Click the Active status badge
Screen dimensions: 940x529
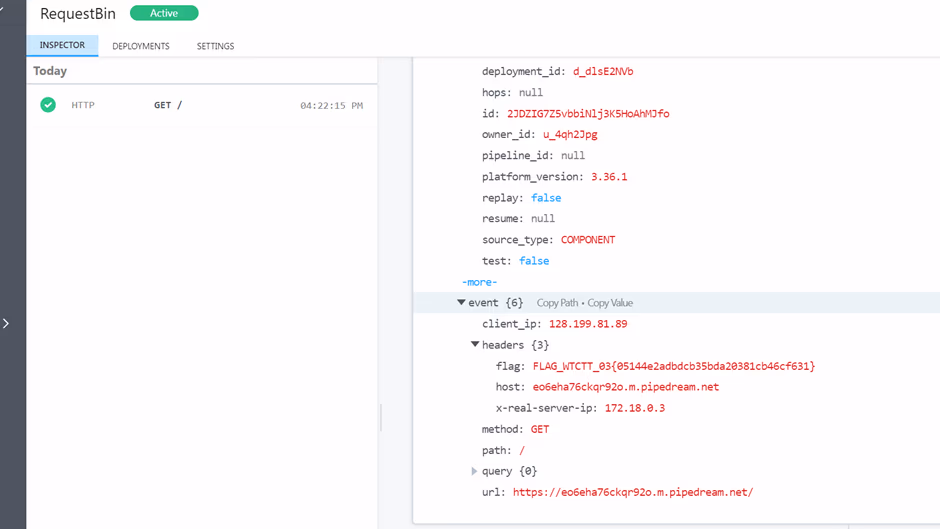tap(164, 13)
